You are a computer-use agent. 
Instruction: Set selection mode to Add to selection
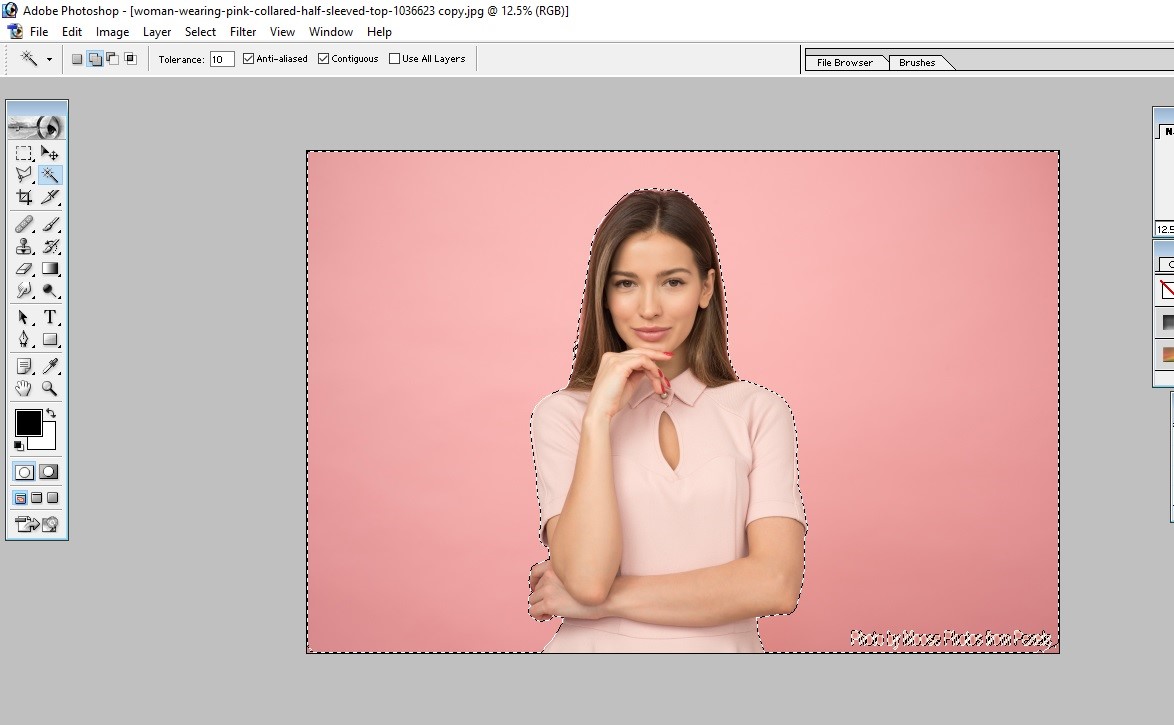(x=95, y=58)
